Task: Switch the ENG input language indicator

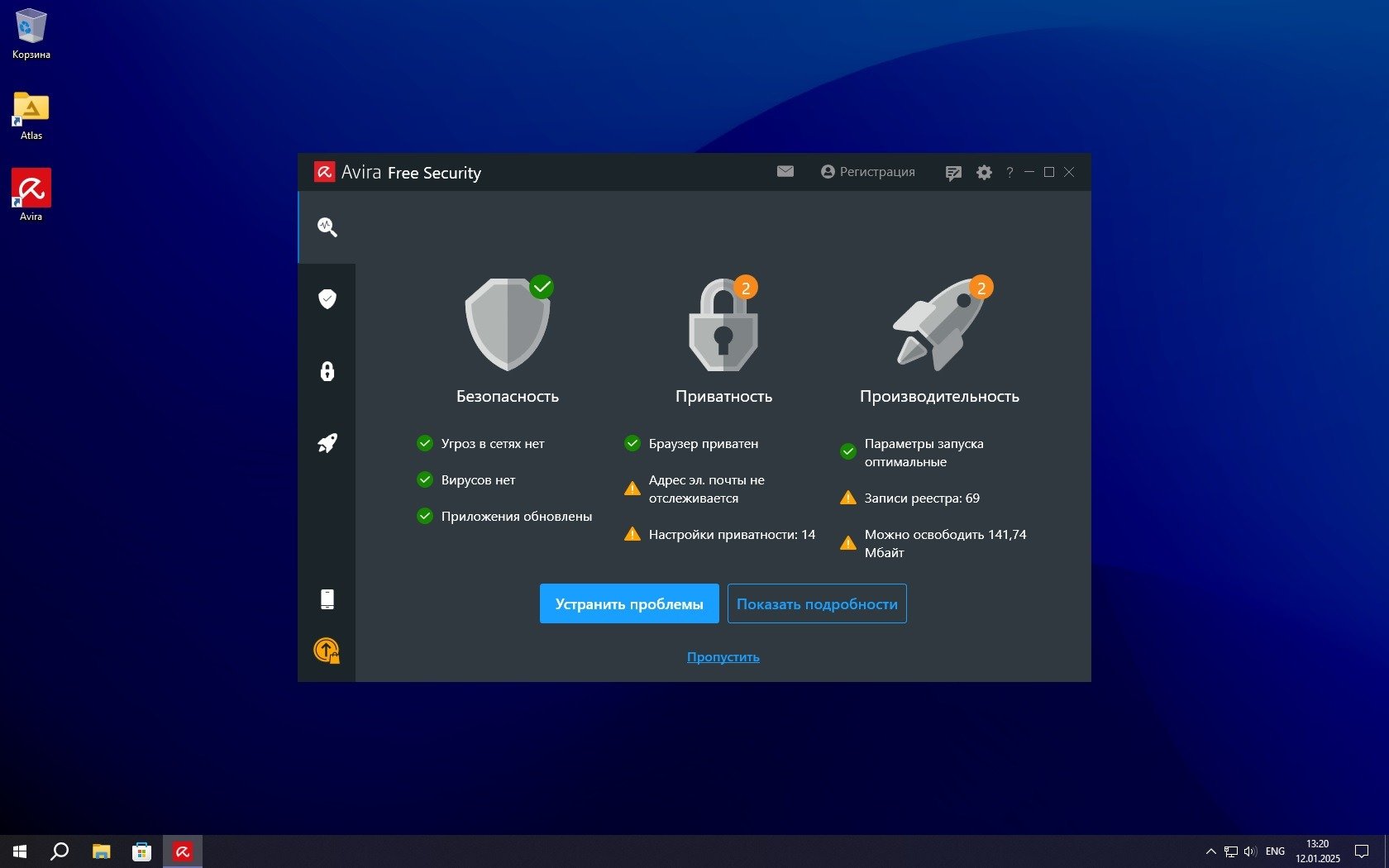Action: (1275, 851)
